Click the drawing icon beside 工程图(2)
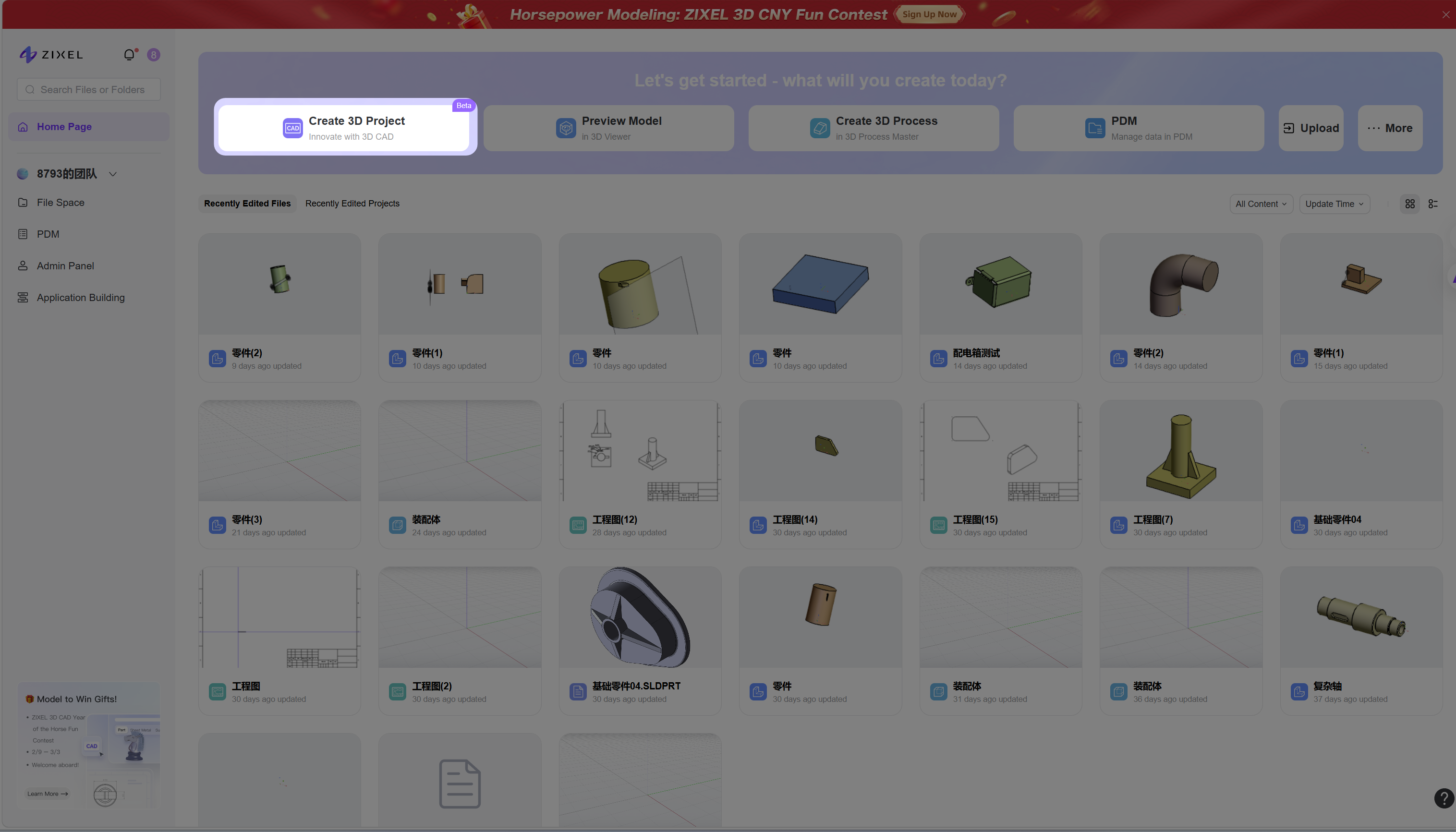This screenshot has height=832, width=1456. point(397,692)
